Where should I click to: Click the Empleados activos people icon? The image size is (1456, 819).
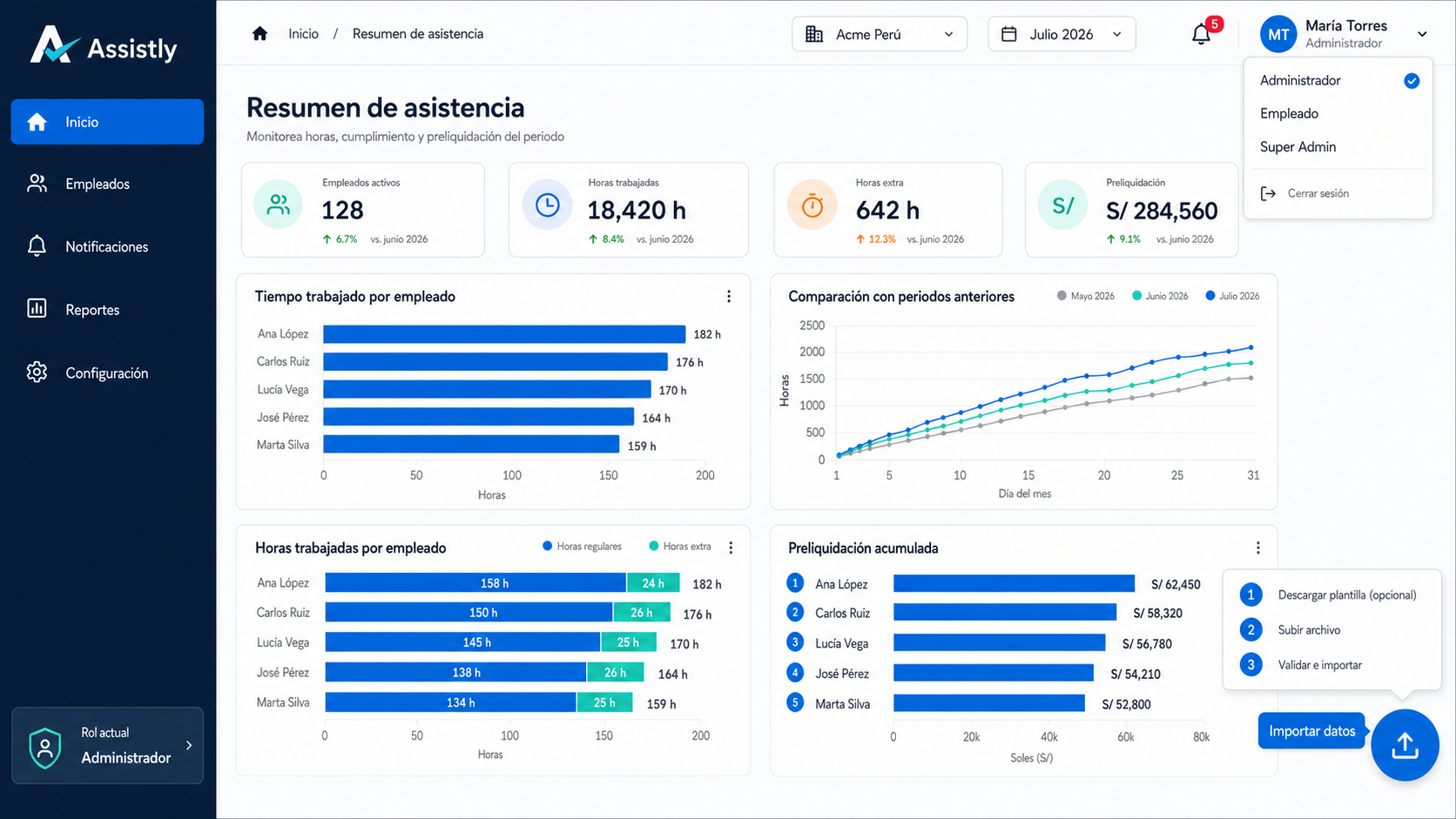278,205
